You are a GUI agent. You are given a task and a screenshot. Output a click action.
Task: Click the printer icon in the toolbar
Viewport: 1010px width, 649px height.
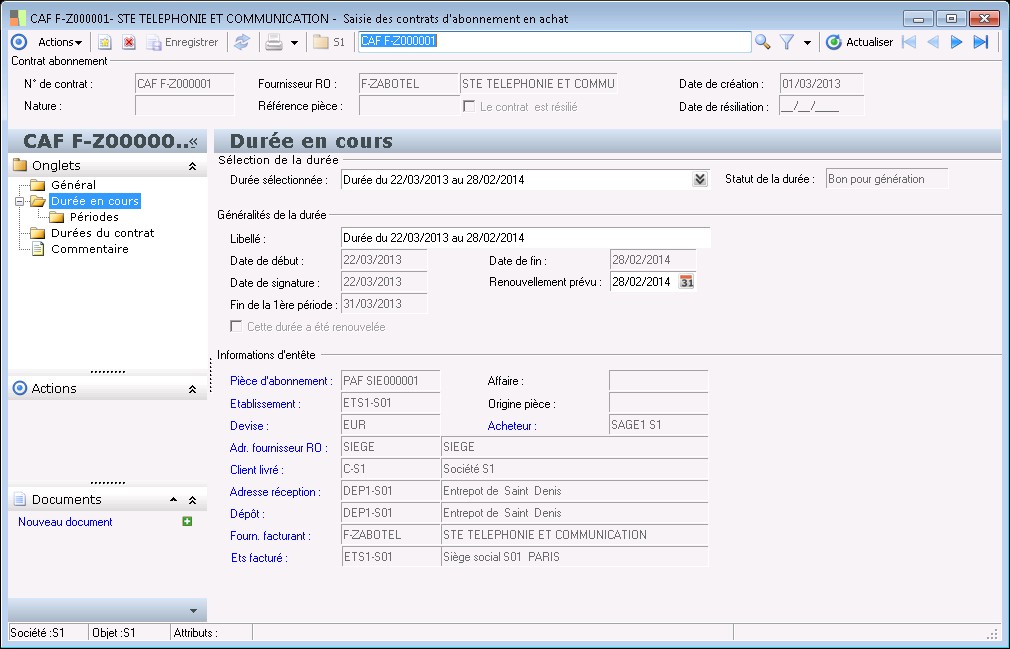(273, 42)
